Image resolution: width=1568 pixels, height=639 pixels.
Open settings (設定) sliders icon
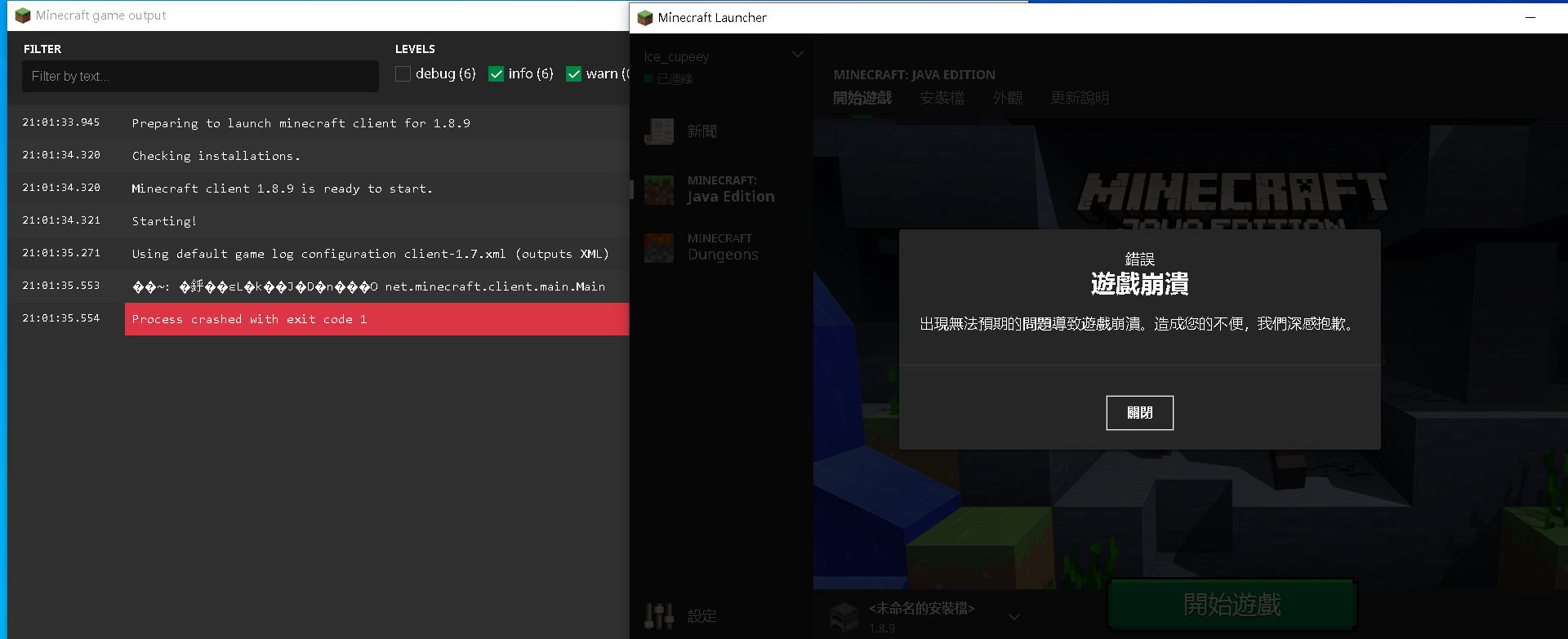[x=659, y=616]
